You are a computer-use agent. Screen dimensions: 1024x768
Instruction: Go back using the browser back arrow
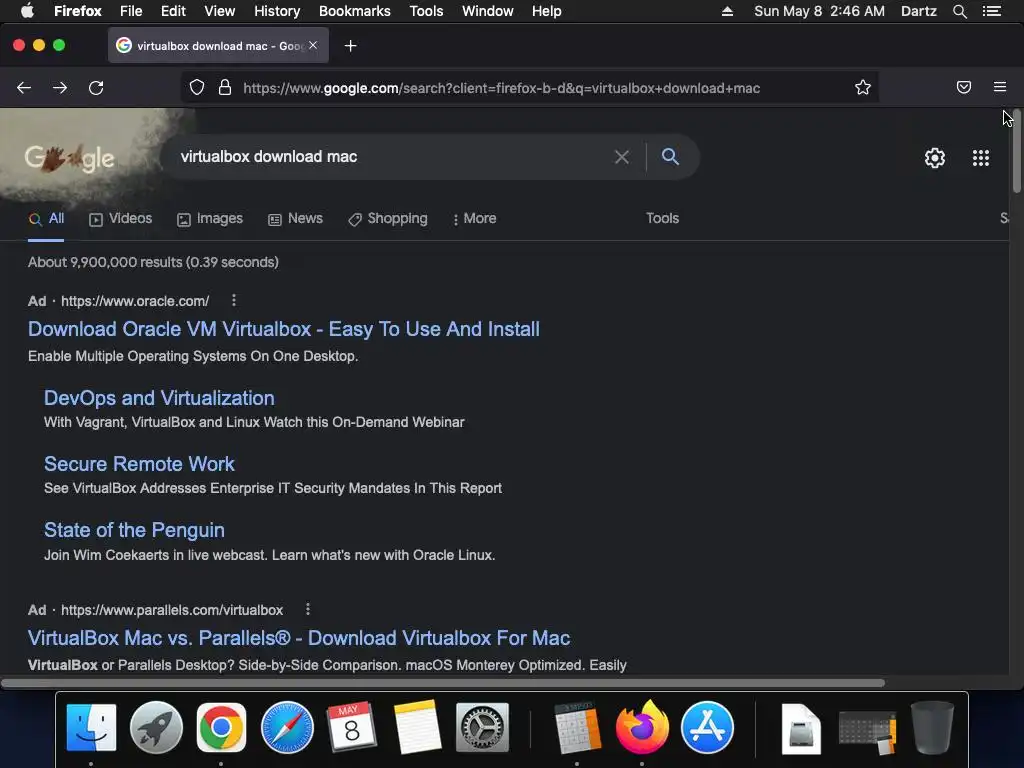pyautogui.click(x=24, y=88)
